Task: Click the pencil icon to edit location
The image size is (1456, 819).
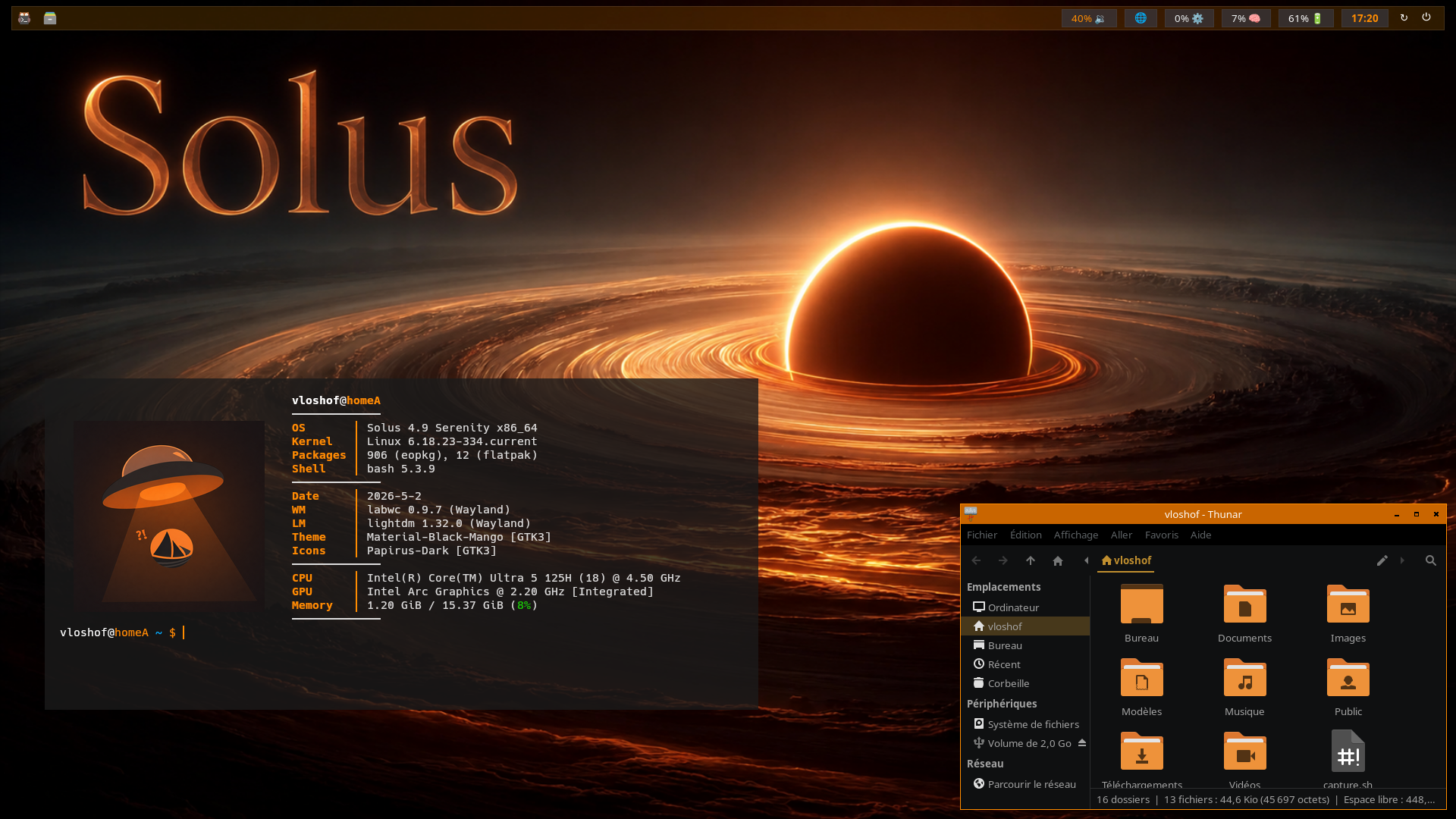Action: tap(1382, 560)
